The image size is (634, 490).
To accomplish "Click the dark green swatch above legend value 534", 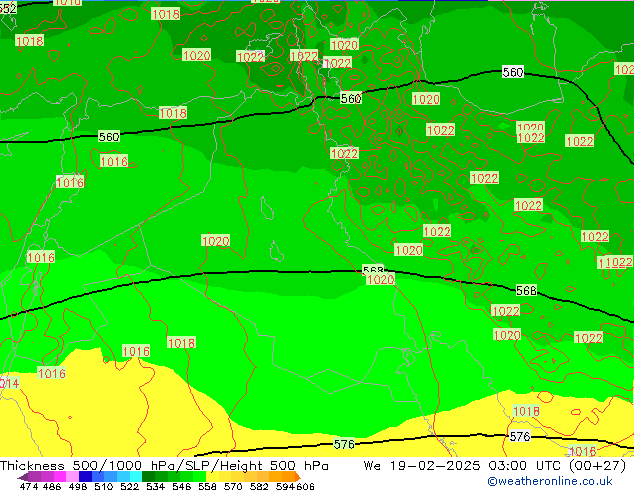I will click(x=148, y=477).
